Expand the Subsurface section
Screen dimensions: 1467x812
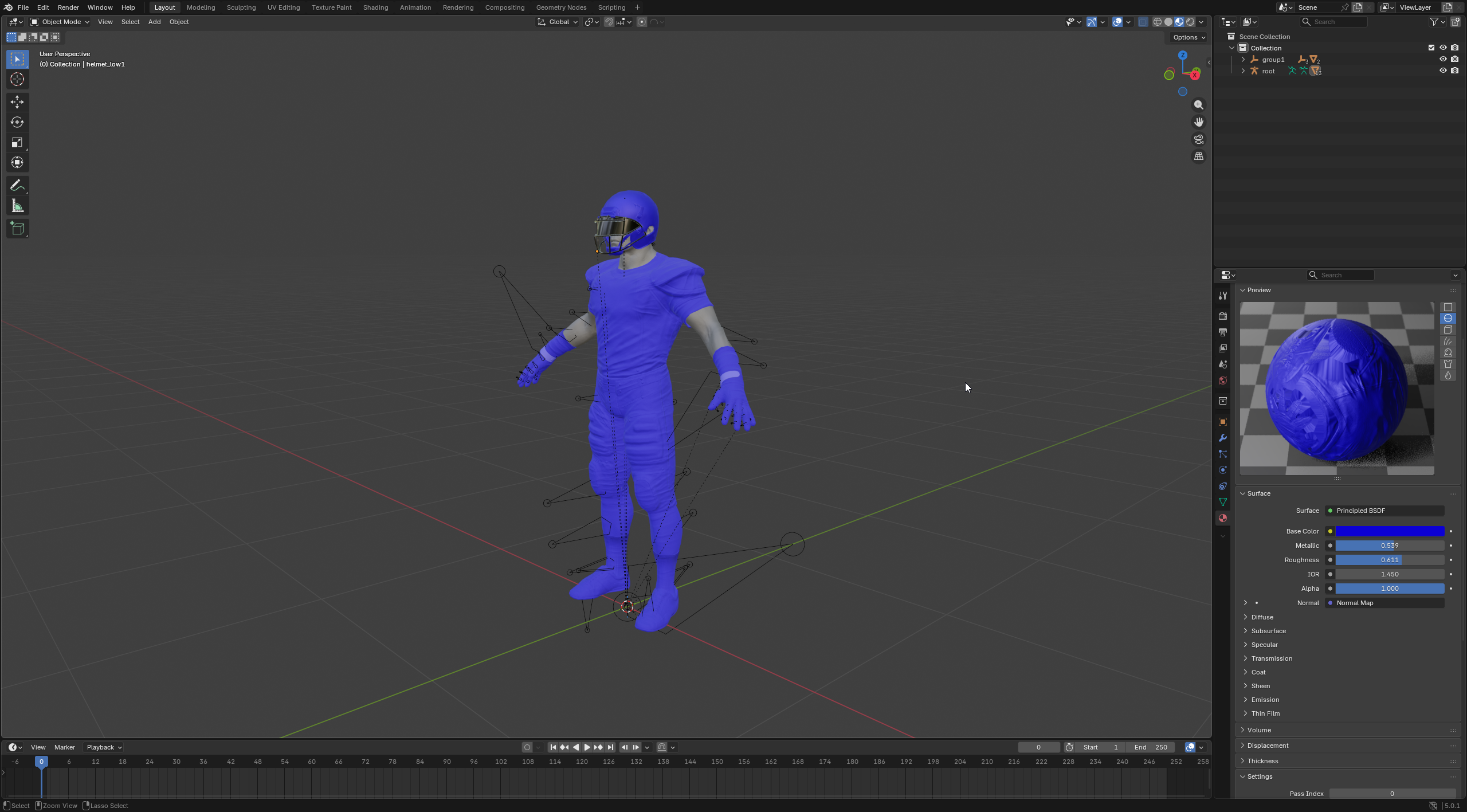point(1268,631)
